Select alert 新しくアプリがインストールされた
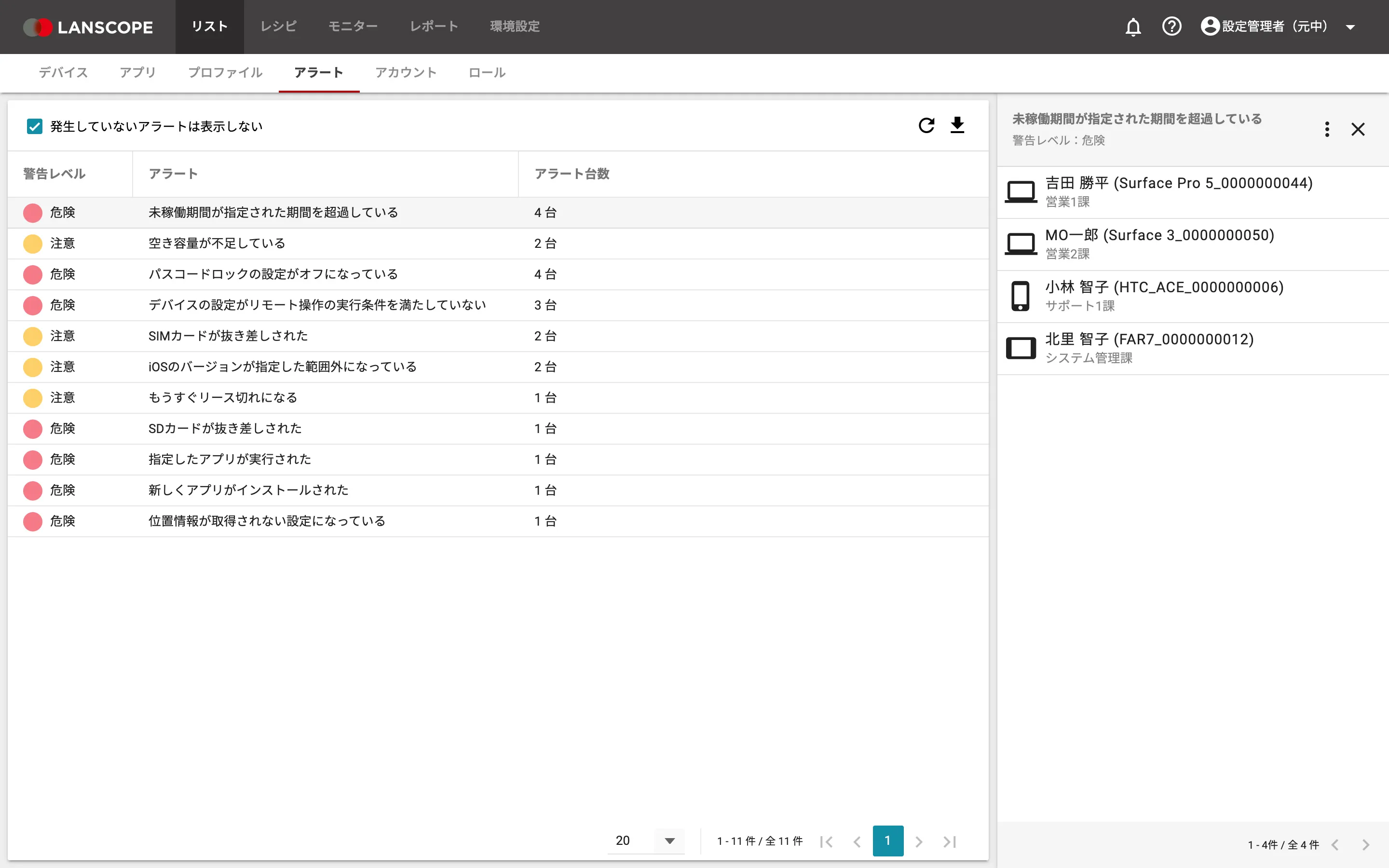This screenshot has width=1389, height=868. 498,491
